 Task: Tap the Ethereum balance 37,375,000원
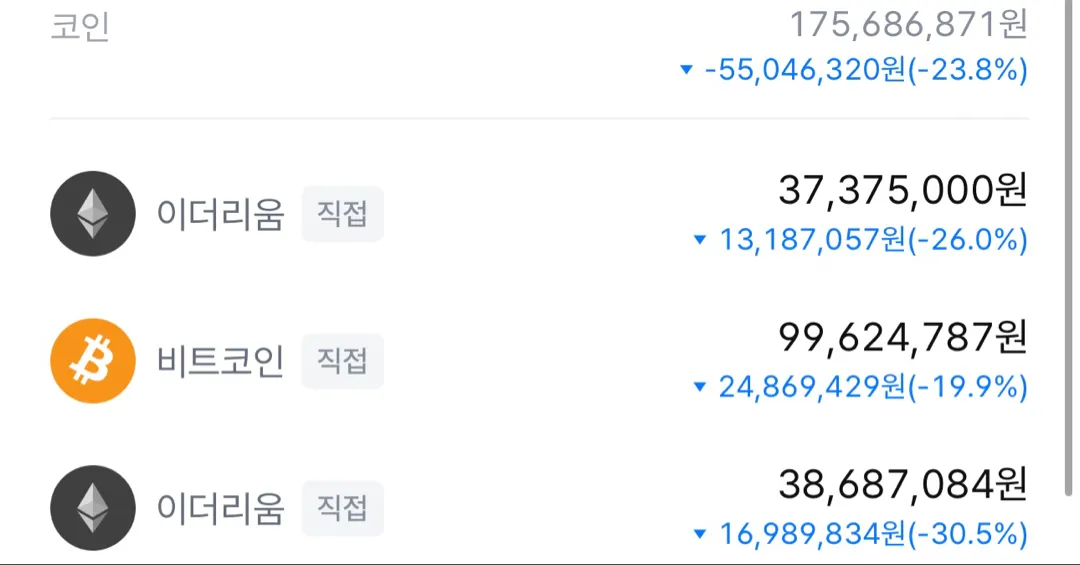(x=902, y=190)
